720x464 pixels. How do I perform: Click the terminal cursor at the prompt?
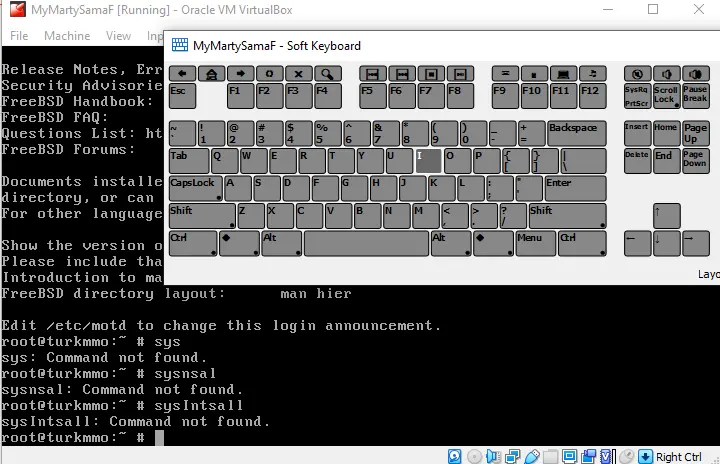click(159, 438)
